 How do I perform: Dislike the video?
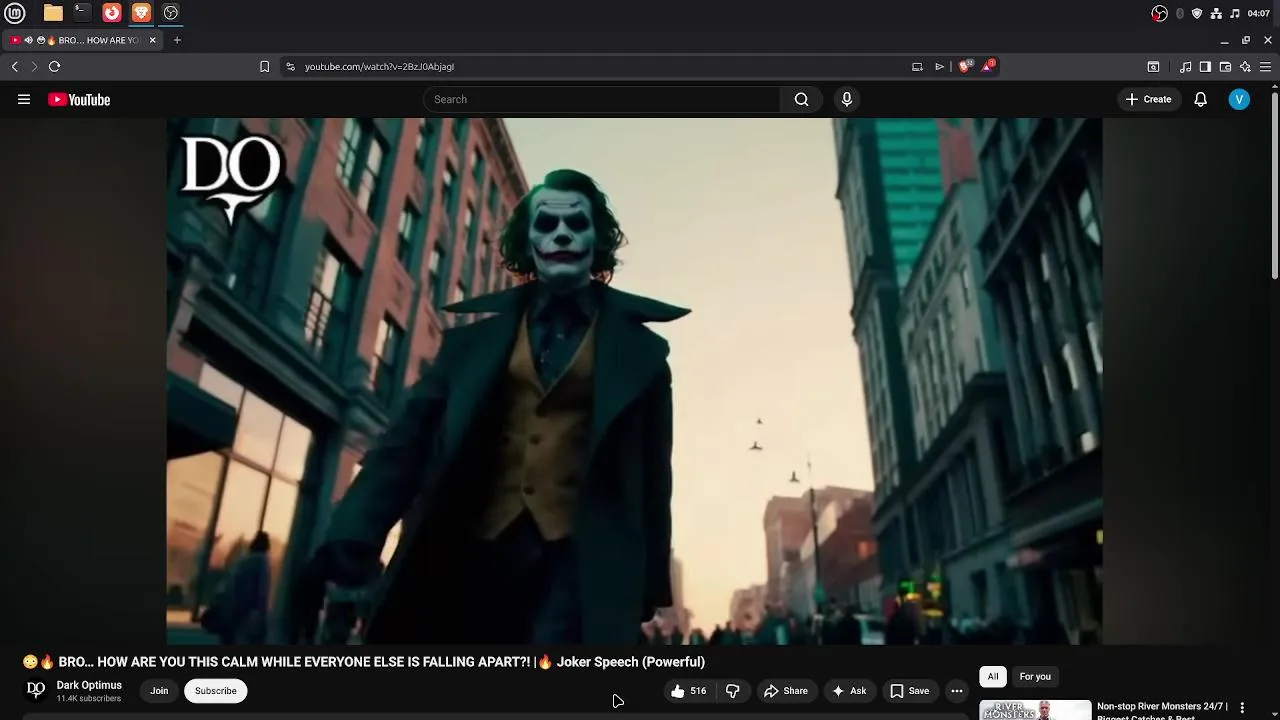tap(733, 691)
